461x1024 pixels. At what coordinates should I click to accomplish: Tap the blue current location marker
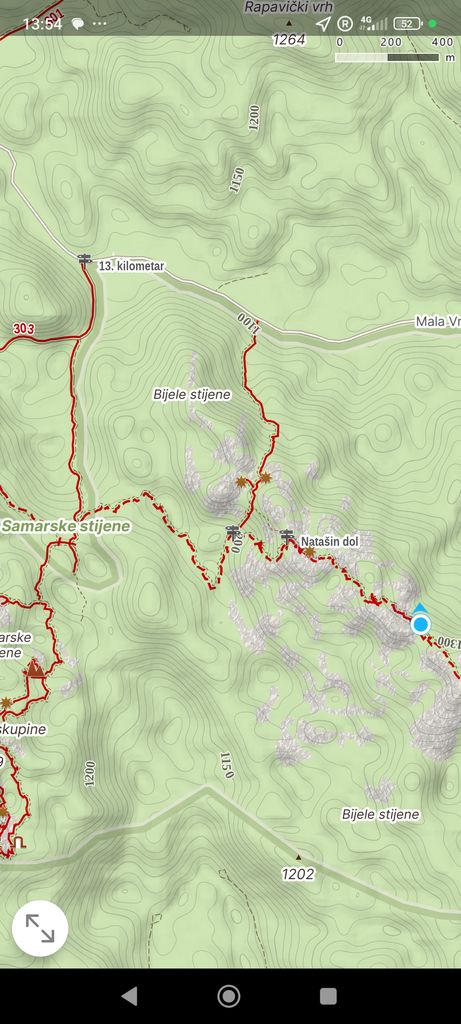coord(421,624)
